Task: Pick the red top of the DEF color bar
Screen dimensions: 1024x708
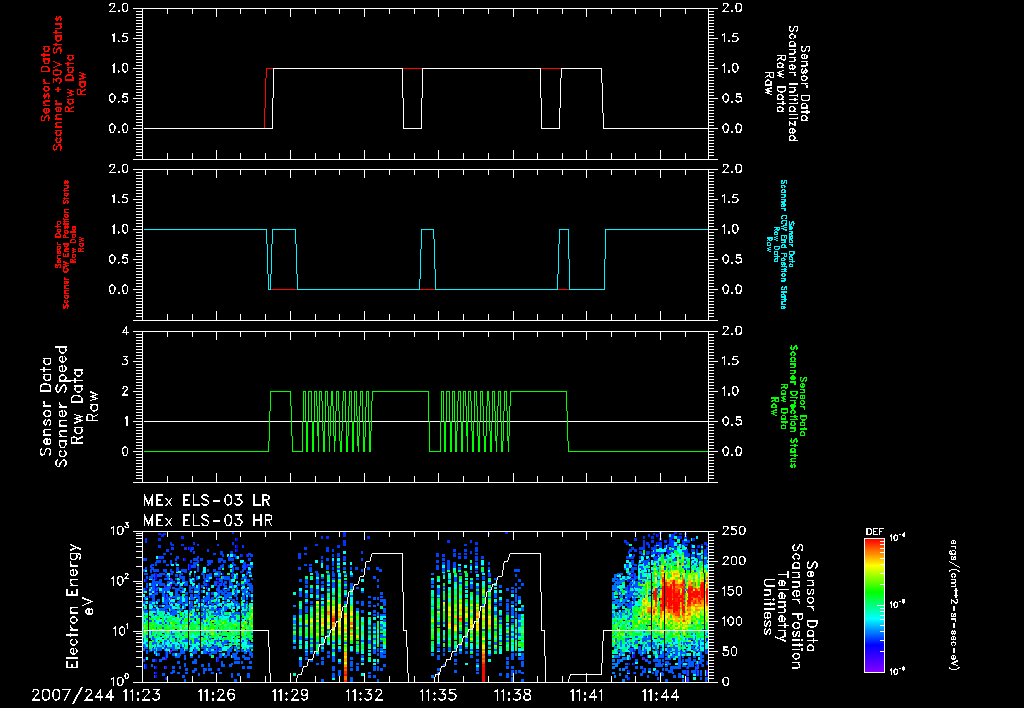Action: coord(874,543)
